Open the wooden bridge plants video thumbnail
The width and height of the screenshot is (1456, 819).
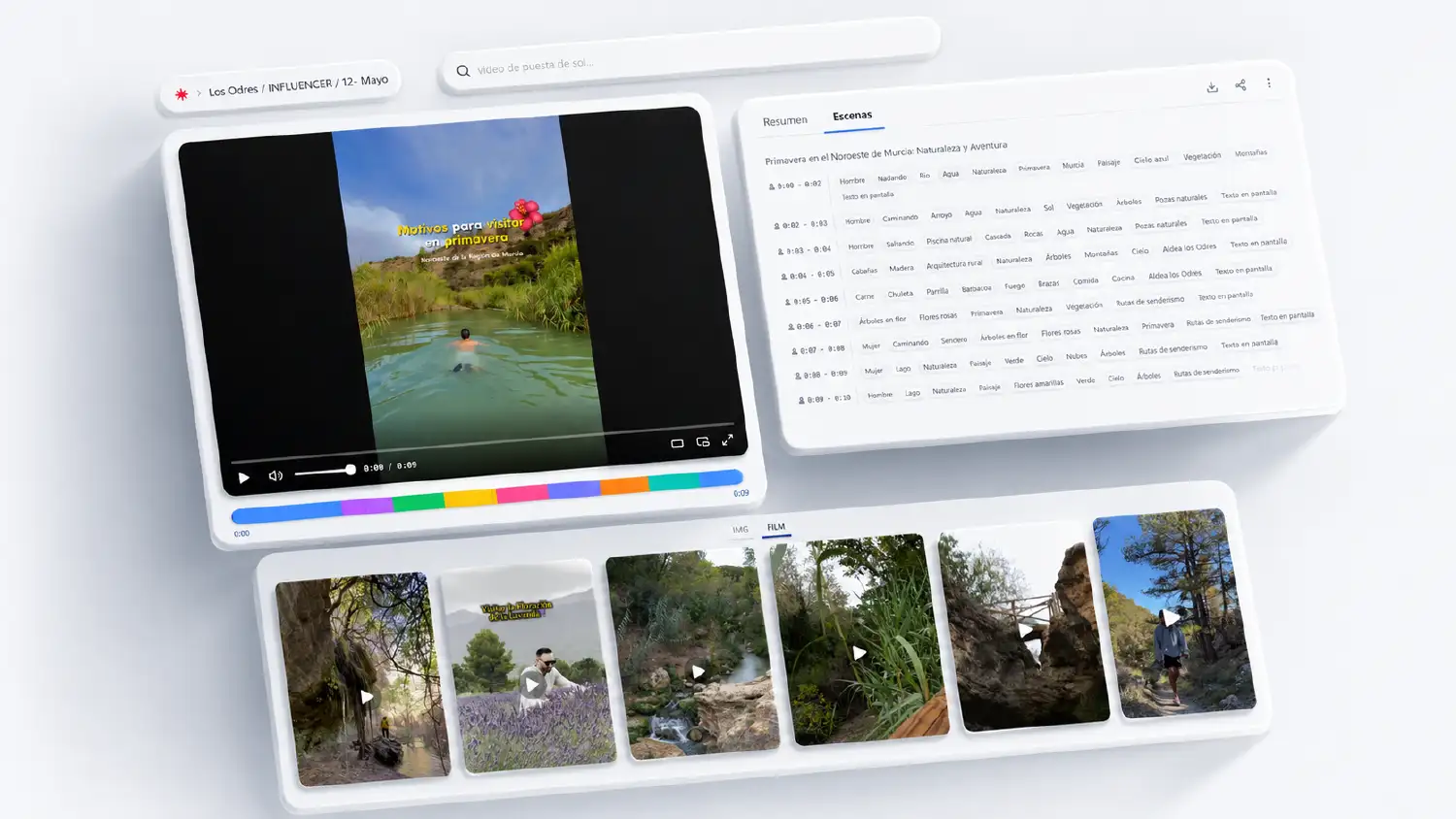pos(860,640)
